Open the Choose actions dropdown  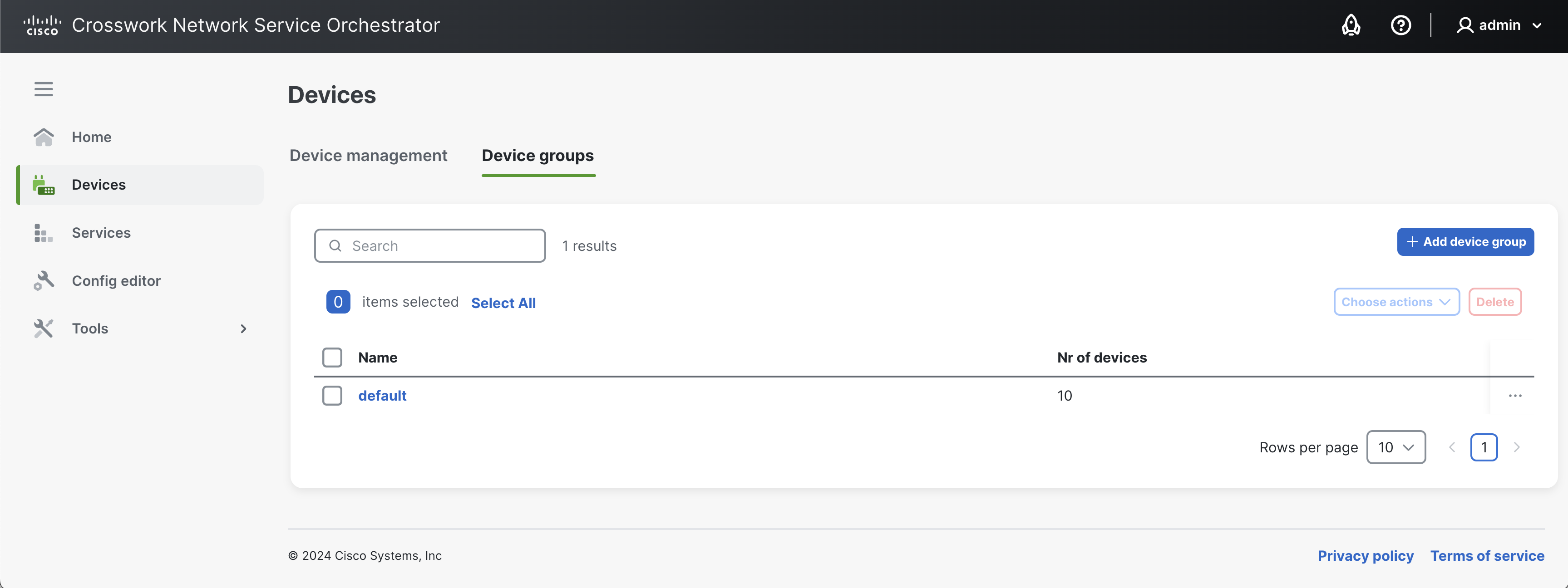[x=1396, y=302]
